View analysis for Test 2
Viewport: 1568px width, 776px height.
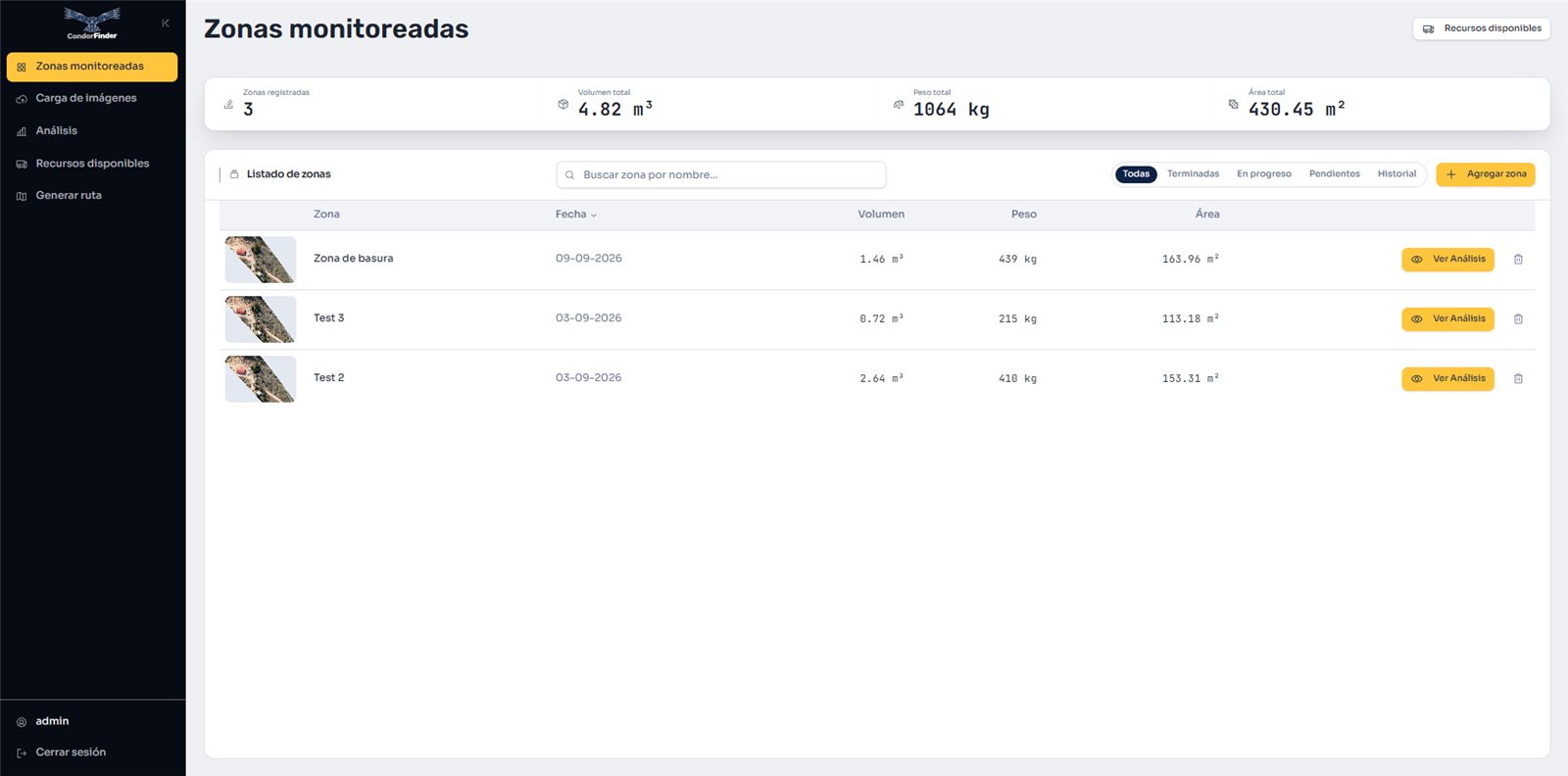click(1447, 379)
